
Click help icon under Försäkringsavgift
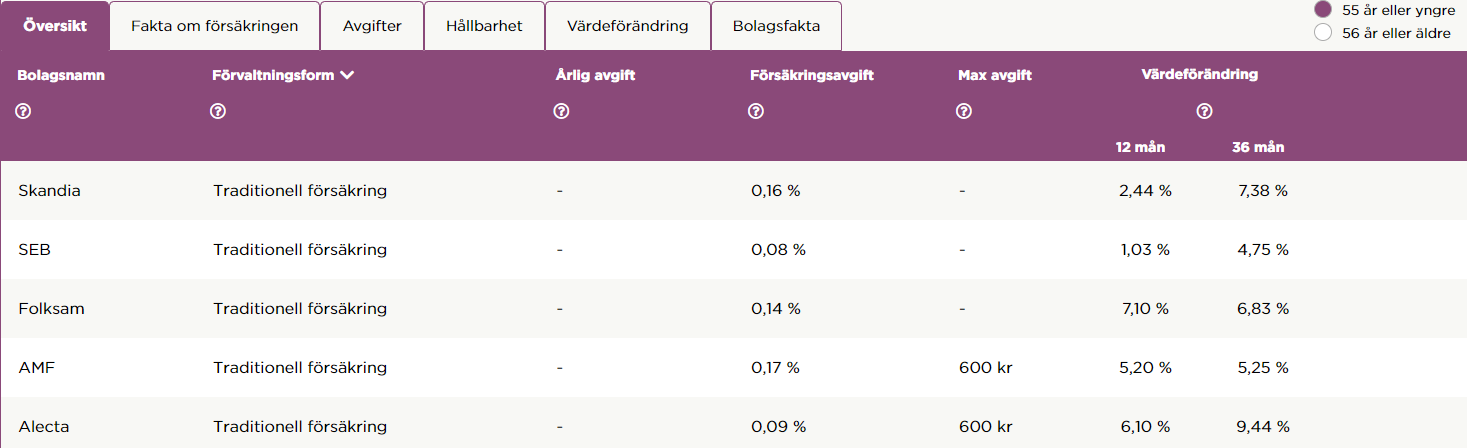coord(756,112)
